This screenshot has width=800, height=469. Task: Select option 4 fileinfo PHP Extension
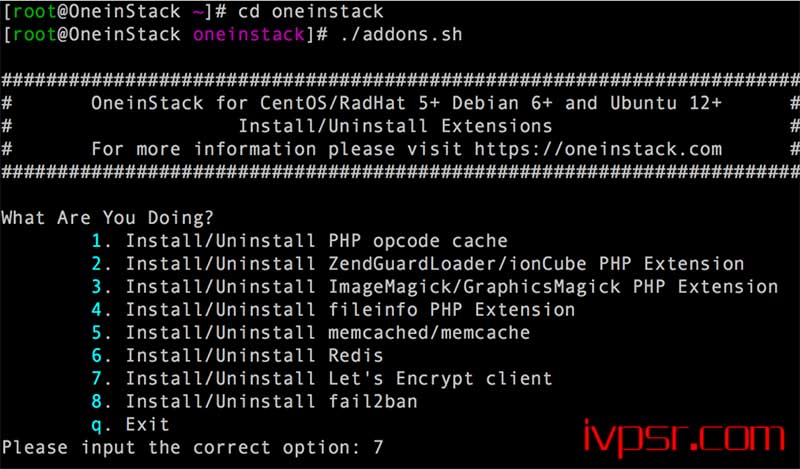[333, 309]
